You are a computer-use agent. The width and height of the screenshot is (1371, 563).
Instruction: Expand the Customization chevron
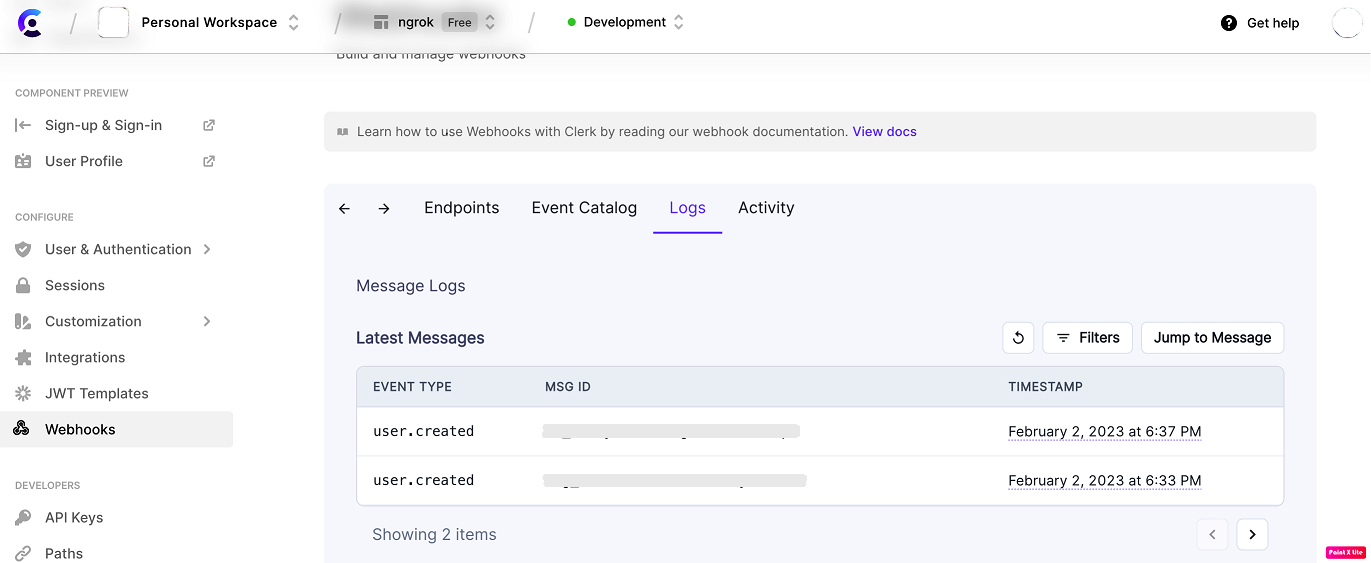207,321
